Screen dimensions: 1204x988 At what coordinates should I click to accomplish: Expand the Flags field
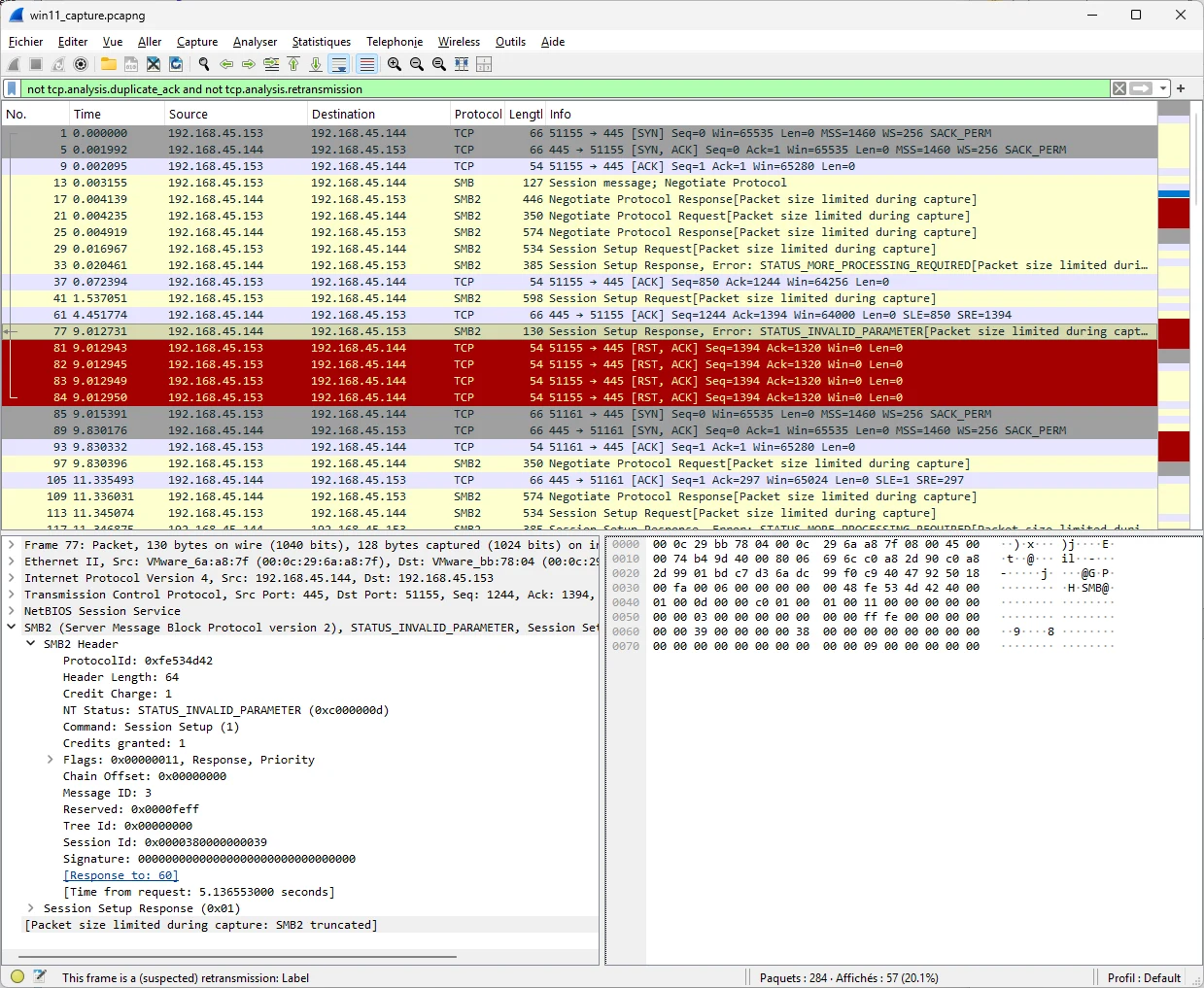[50, 760]
